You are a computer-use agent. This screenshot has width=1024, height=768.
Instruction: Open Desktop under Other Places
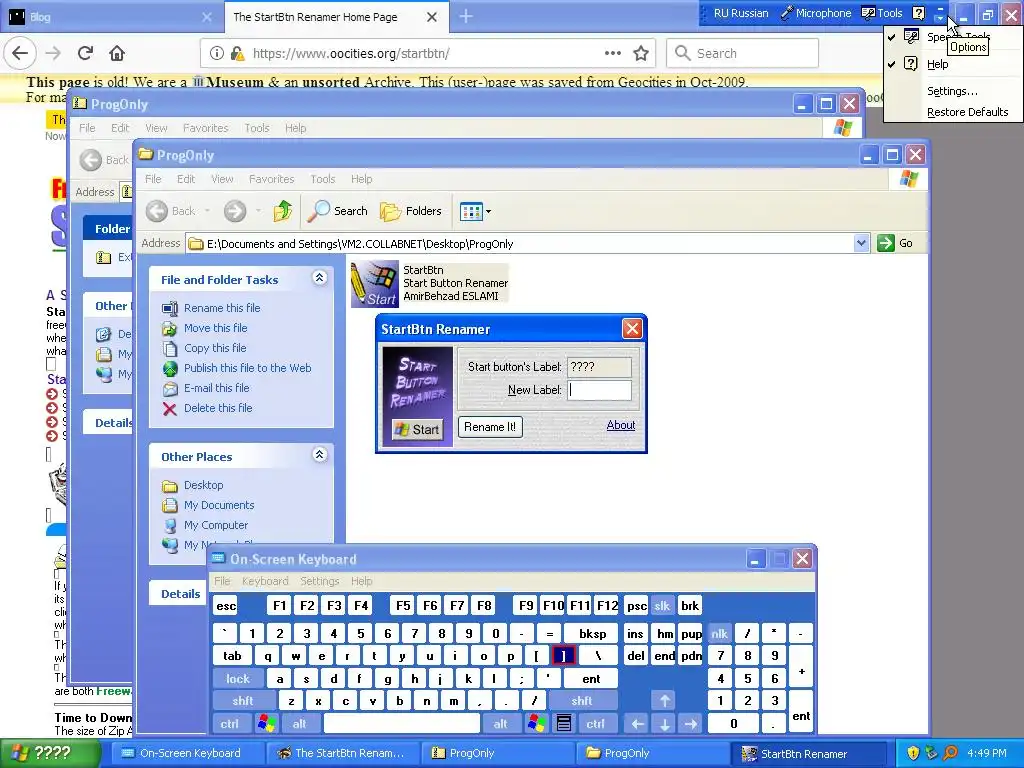(x=203, y=485)
